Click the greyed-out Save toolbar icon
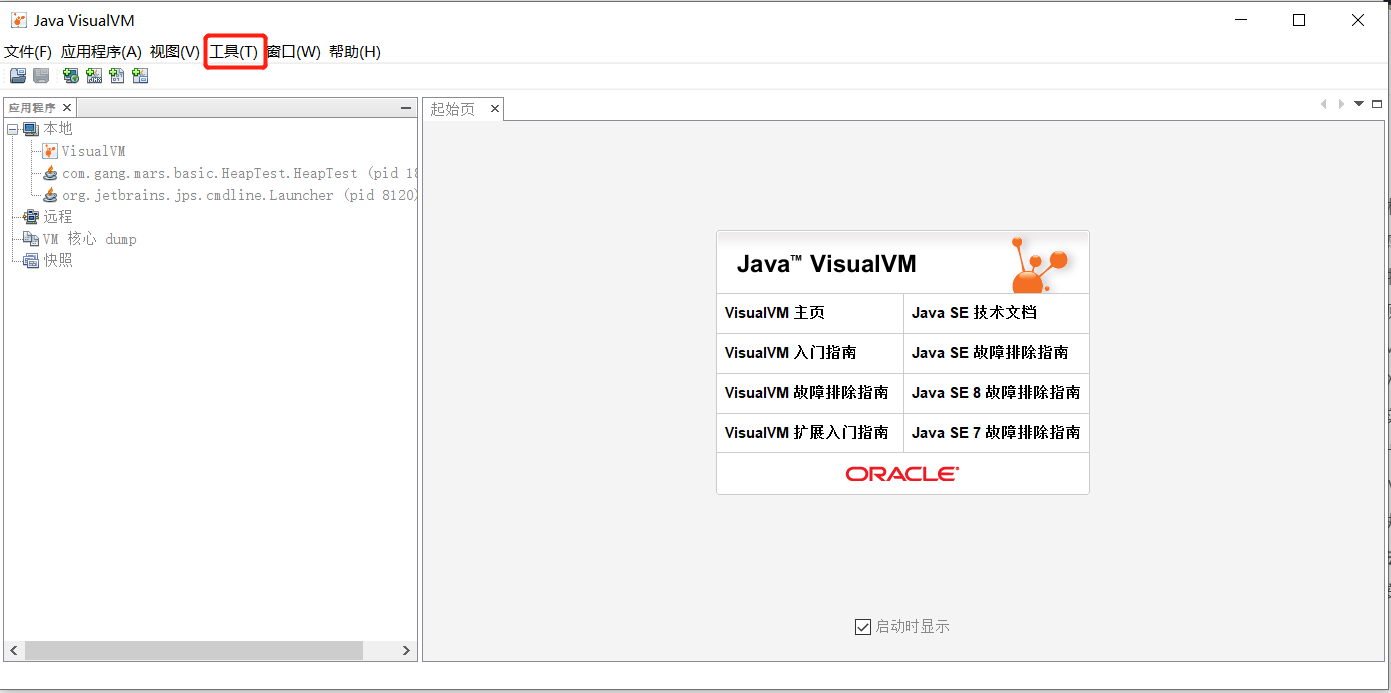The width and height of the screenshot is (1391, 693). tap(41, 76)
